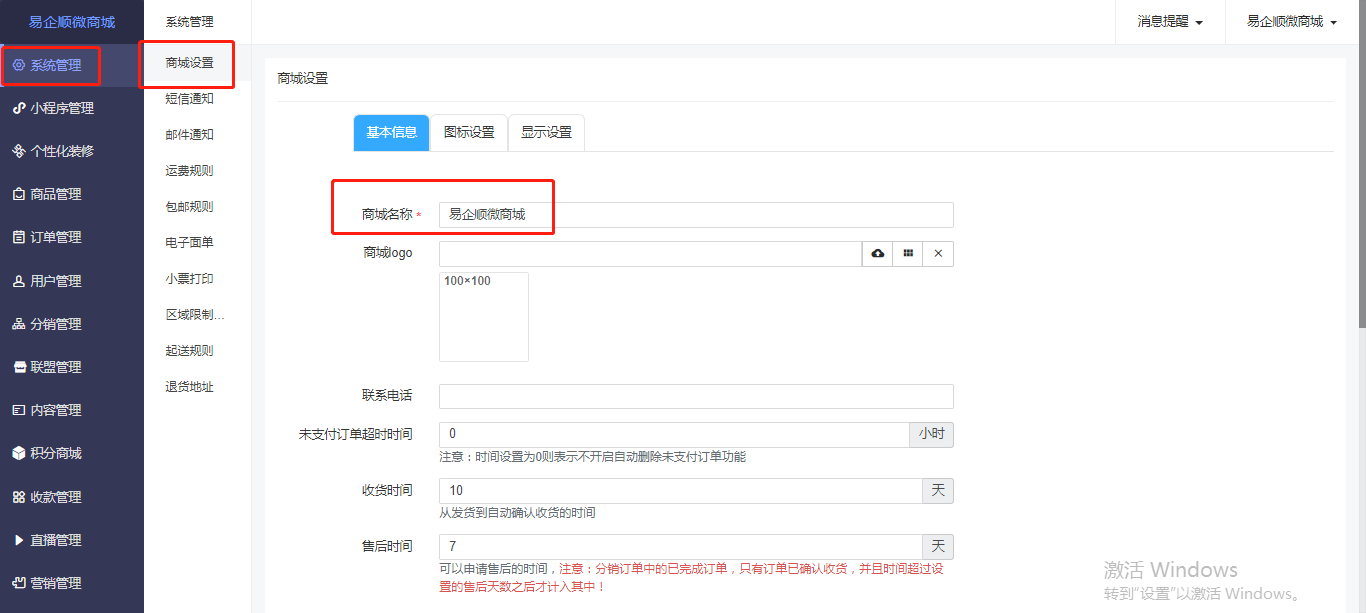
Task: Click the 用户管理 person icon
Action: point(18,281)
